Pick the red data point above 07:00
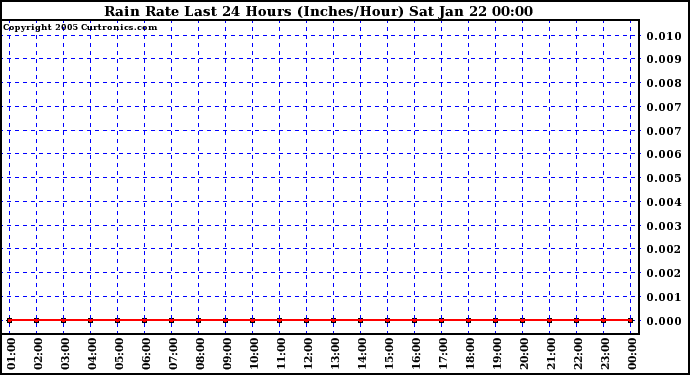Image resolution: width=690 pixels, height=375 pixels. [172, 320]
